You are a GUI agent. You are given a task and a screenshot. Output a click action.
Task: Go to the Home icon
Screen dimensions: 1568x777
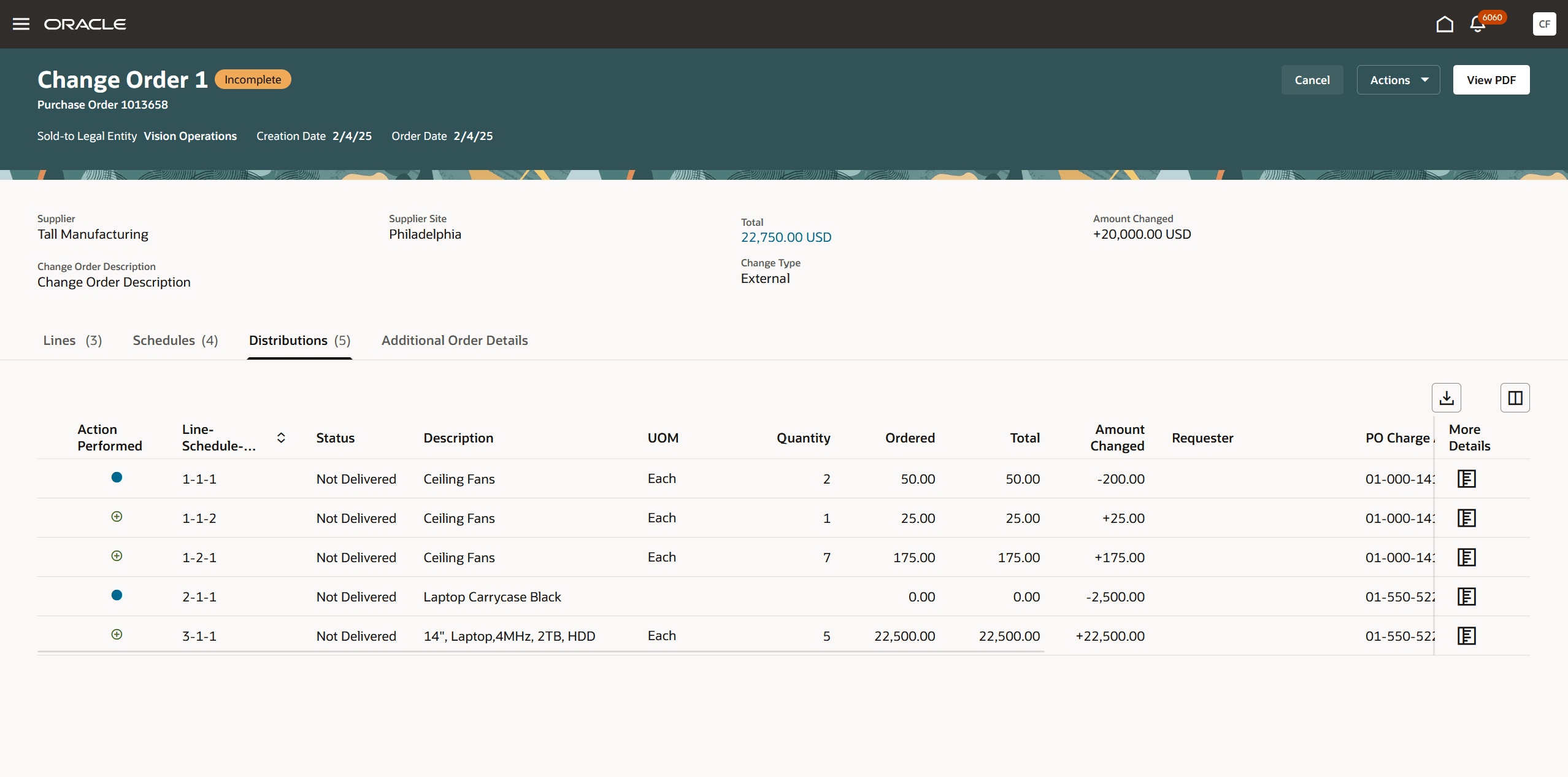point(1445,24)
